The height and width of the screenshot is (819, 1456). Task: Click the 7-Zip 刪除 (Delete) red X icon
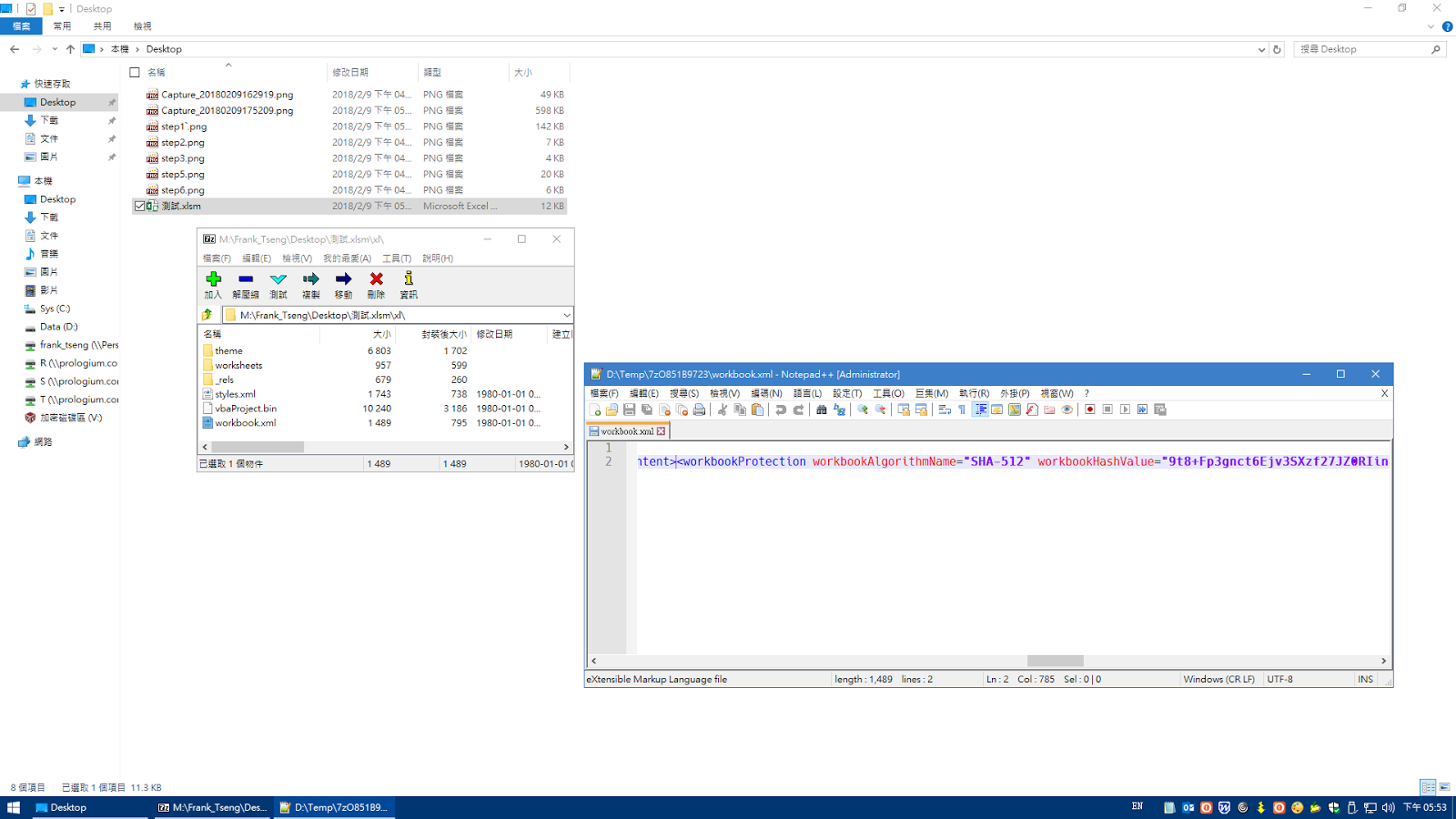pos(376,284)
